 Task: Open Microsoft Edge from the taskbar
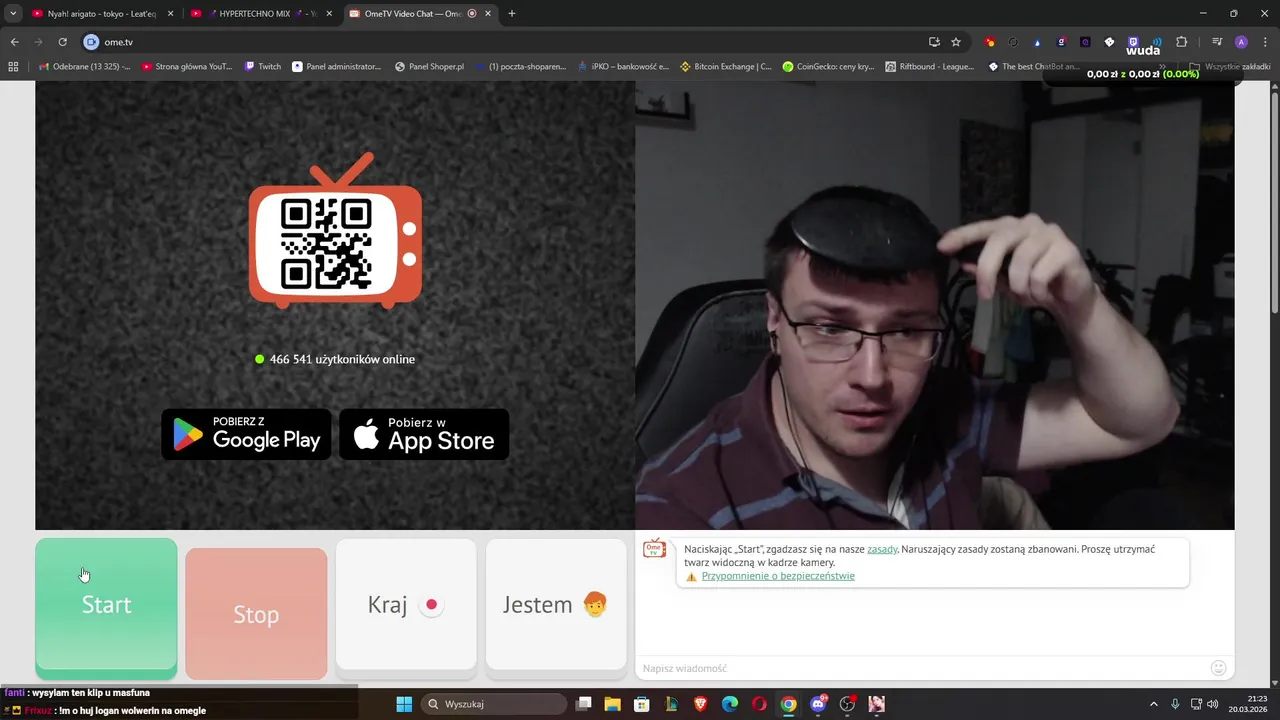click(730, 704)
